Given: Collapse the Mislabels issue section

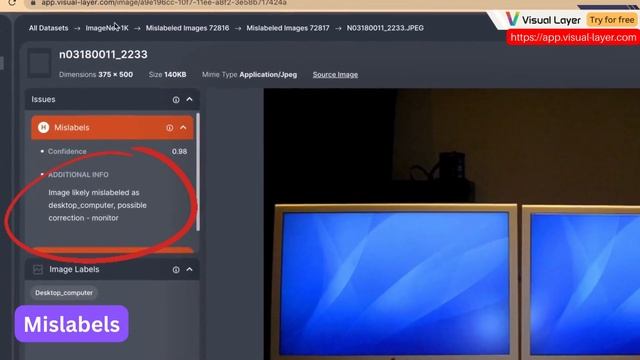Looking at the screenshot, I should (183, 127).
